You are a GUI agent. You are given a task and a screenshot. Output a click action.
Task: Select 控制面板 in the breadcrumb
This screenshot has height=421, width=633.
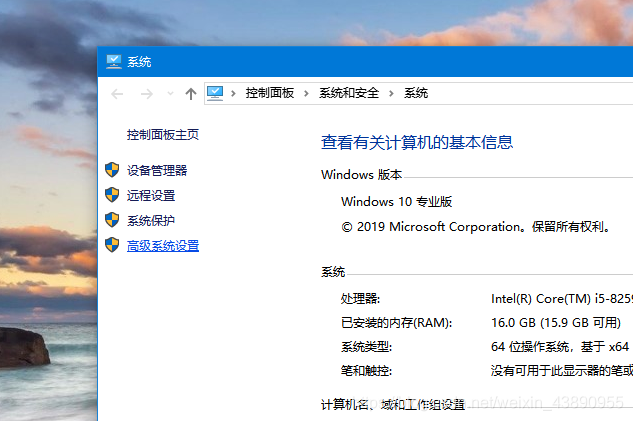click(x=270, y=93)
